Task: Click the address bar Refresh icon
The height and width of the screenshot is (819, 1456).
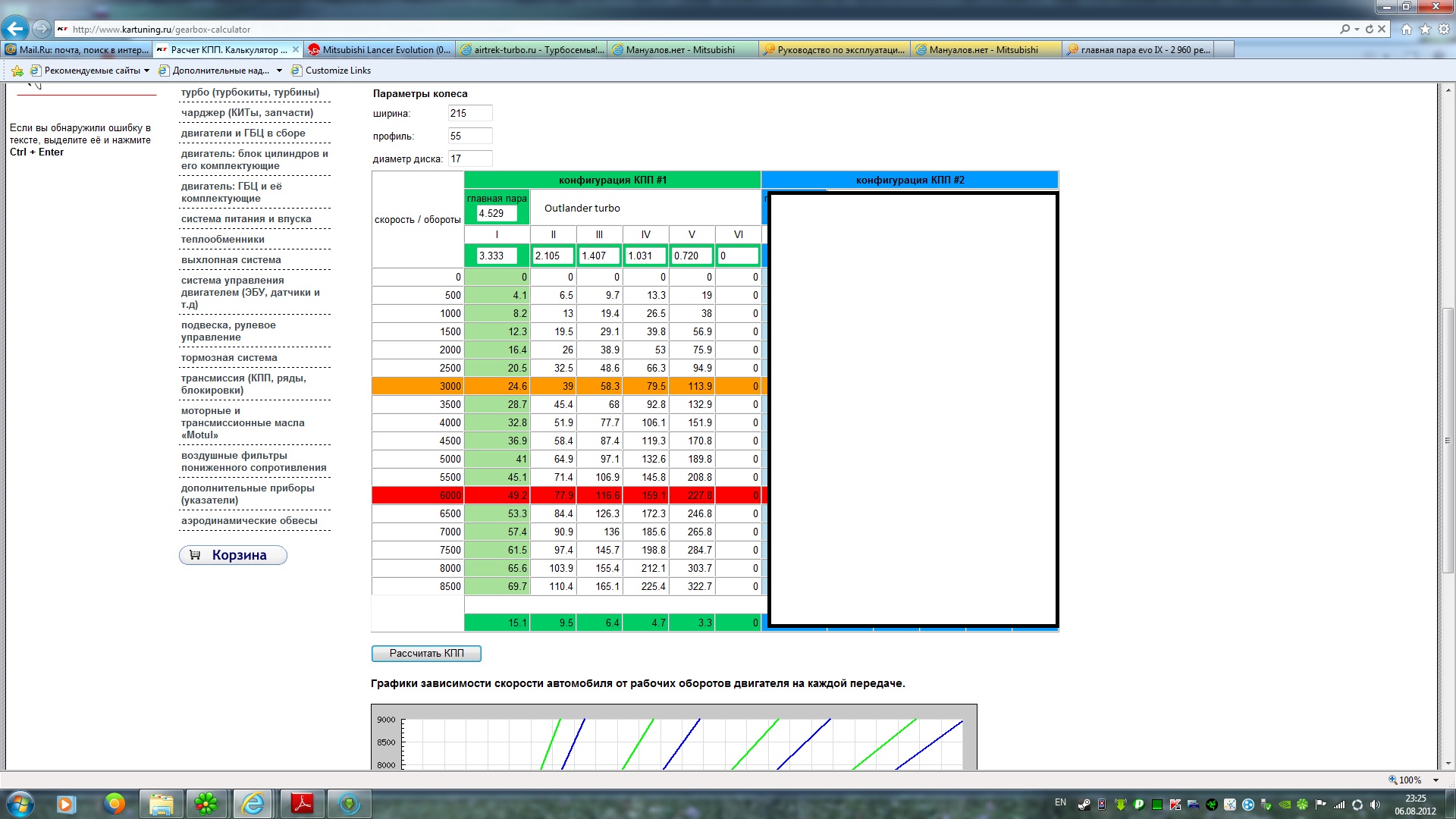Action: [1370, 29]
